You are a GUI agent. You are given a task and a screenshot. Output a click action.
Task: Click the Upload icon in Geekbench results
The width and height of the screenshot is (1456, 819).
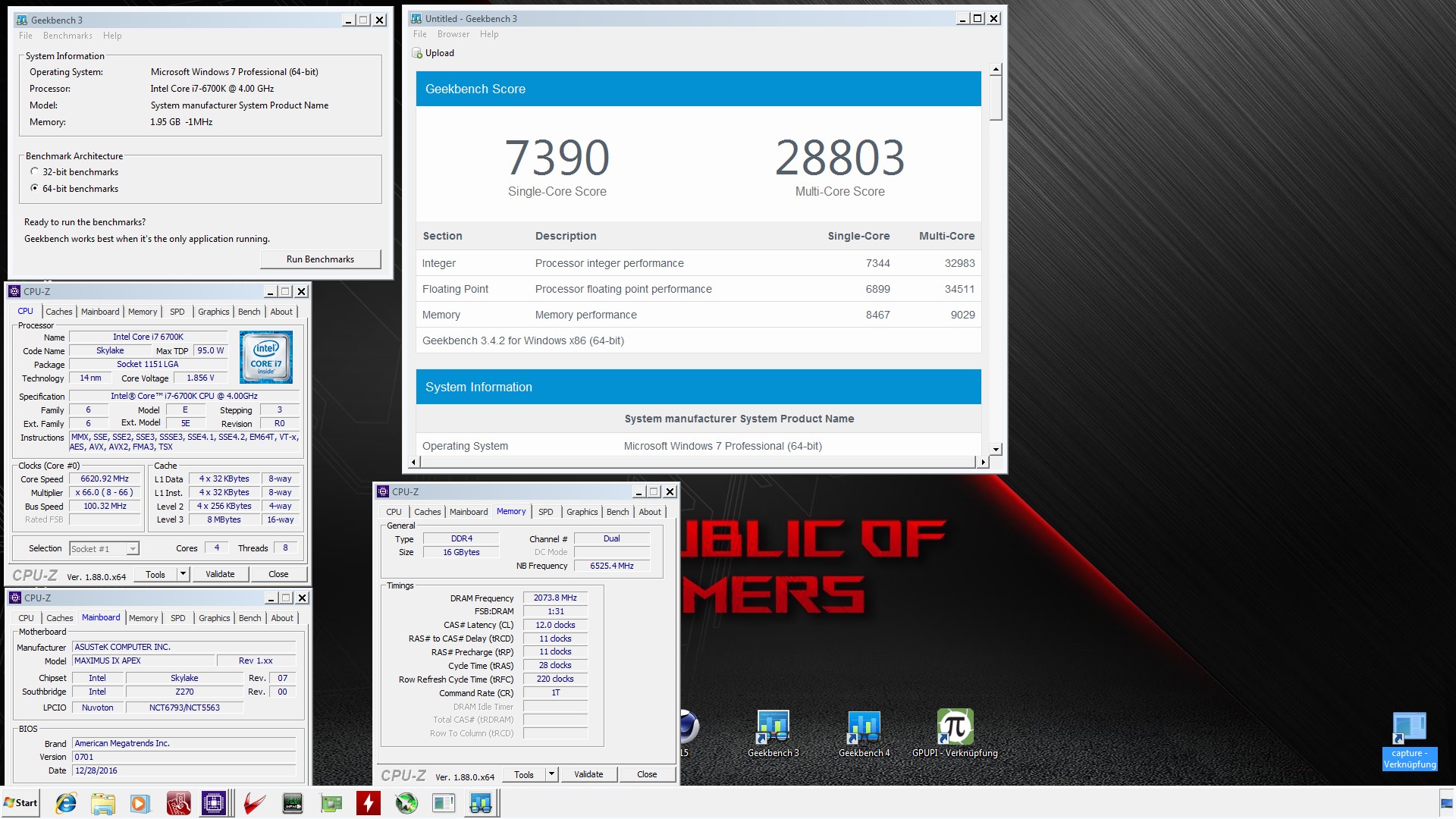417,53
